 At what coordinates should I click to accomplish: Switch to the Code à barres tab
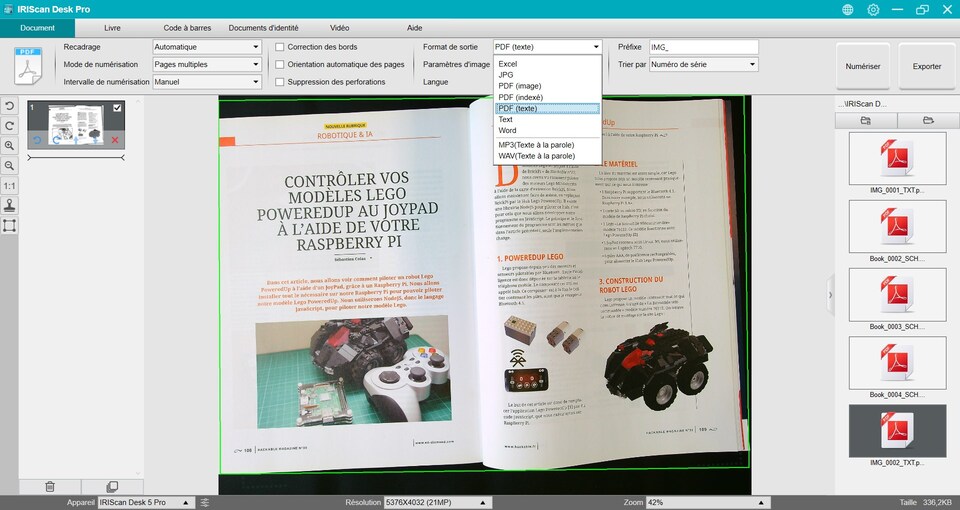[x=187, y=28]
